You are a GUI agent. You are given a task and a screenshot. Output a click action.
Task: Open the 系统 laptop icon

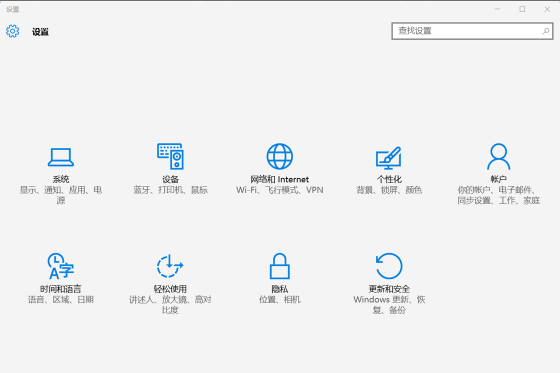pos(61,157)
